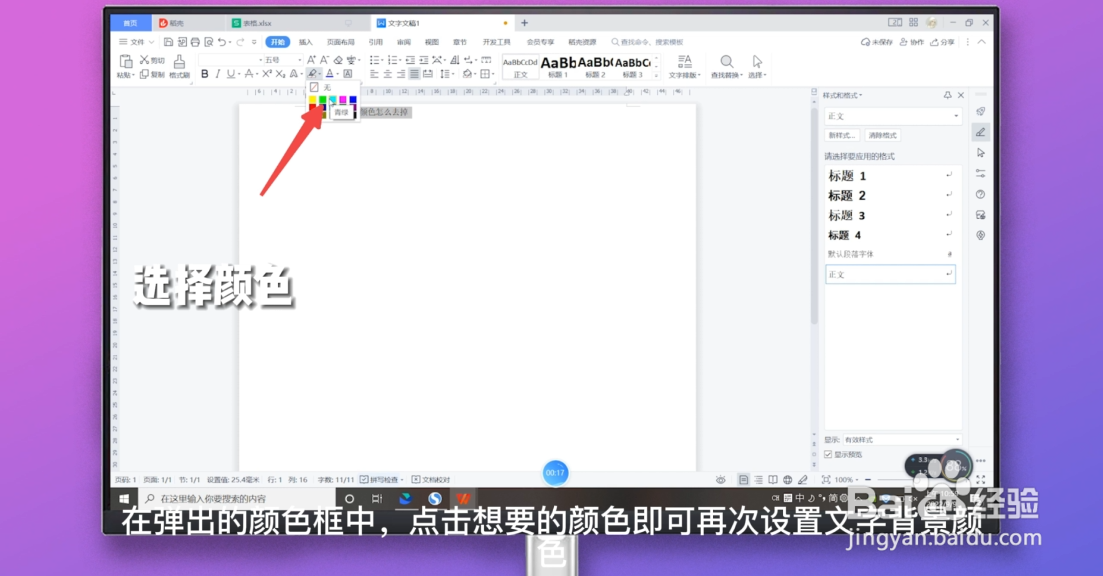Expand the styles gallery more arrow

tap(656, 75)
